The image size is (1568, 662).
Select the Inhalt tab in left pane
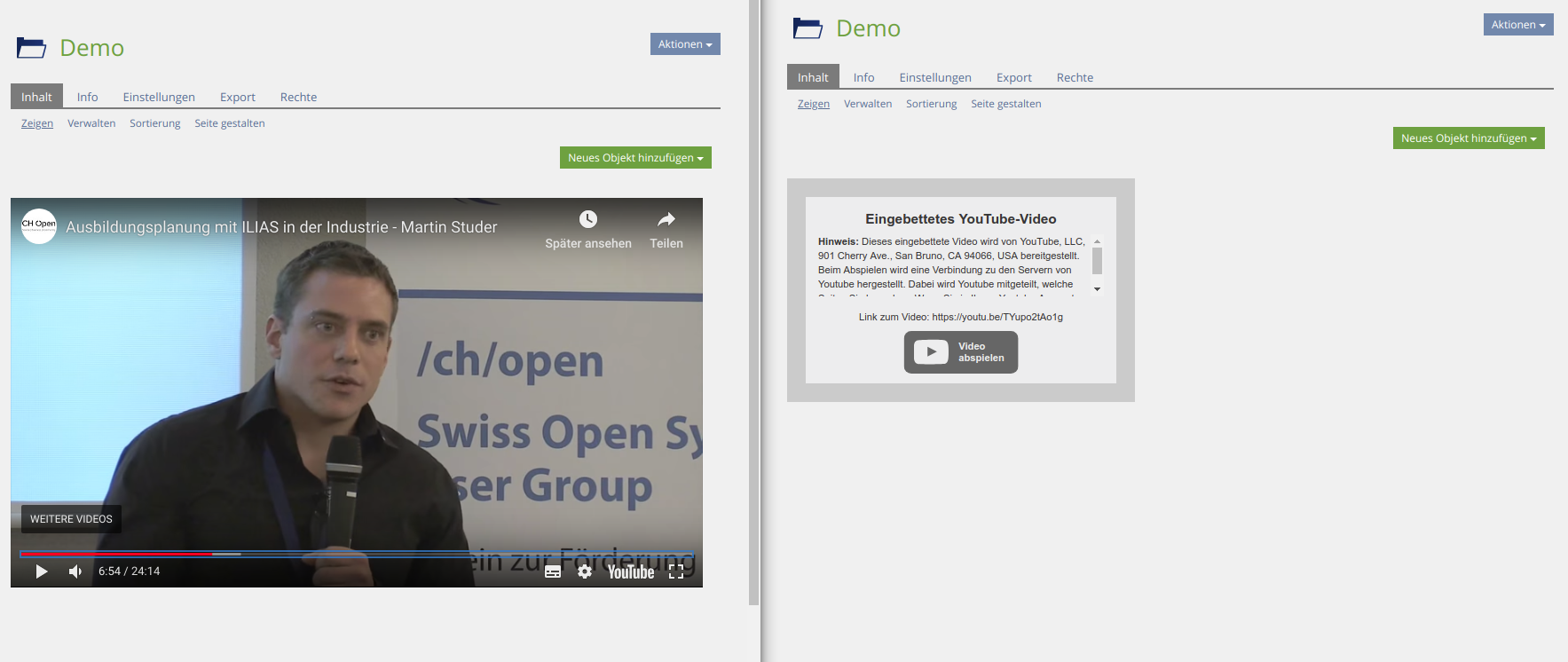point(36,97)
